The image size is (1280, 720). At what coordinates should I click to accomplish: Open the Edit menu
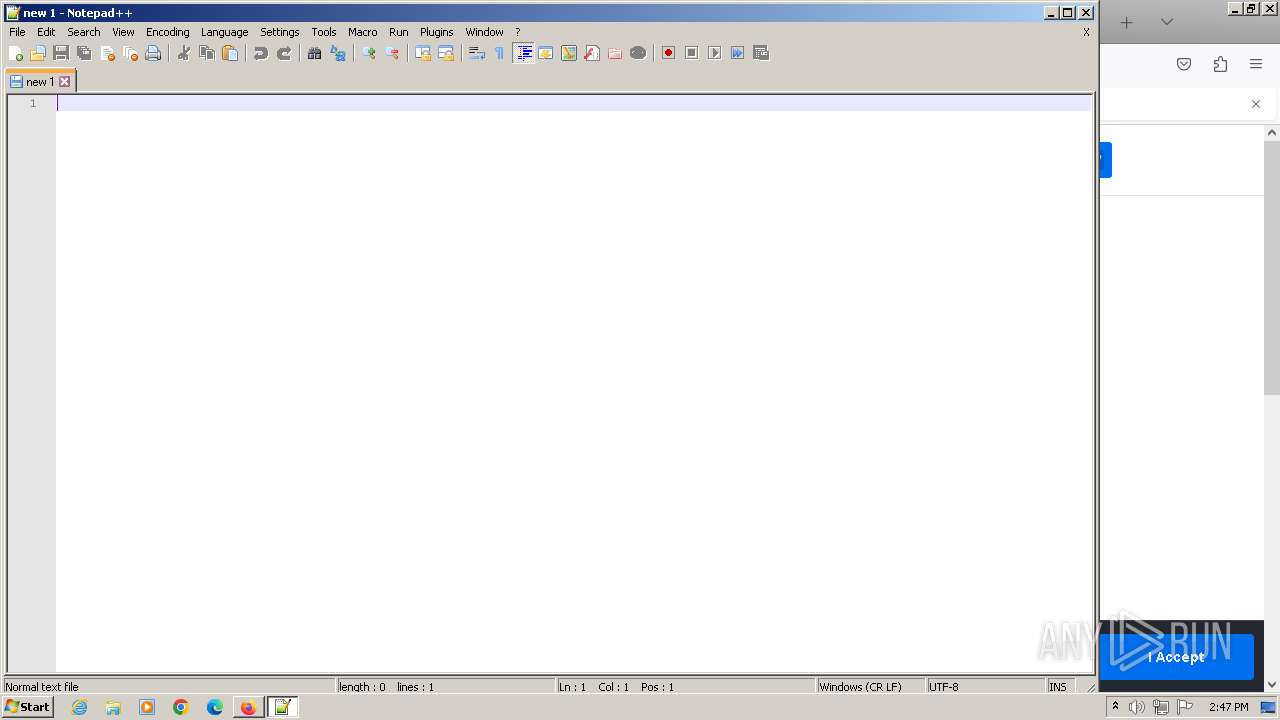coord(46,32)
